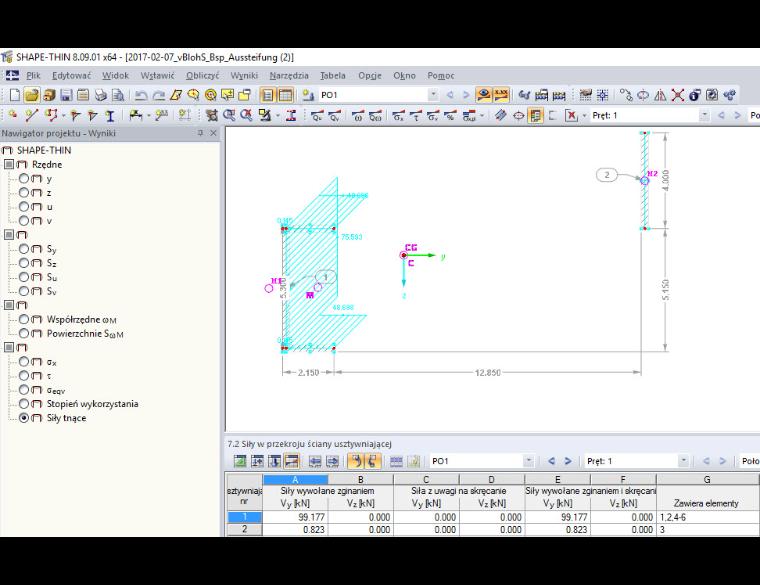Open the PO1 dropdown in the table toolbar
The width and height of the screenshot is (760, 585).
point(529,461)
